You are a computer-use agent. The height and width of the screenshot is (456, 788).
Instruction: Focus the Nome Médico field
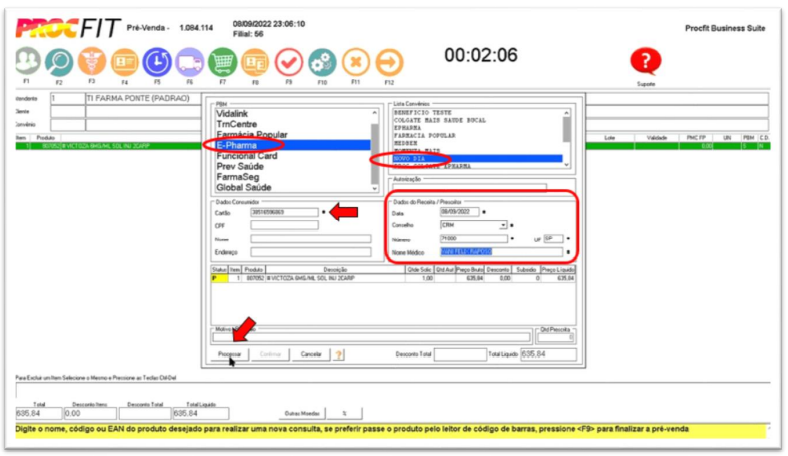tap(502, 252)
